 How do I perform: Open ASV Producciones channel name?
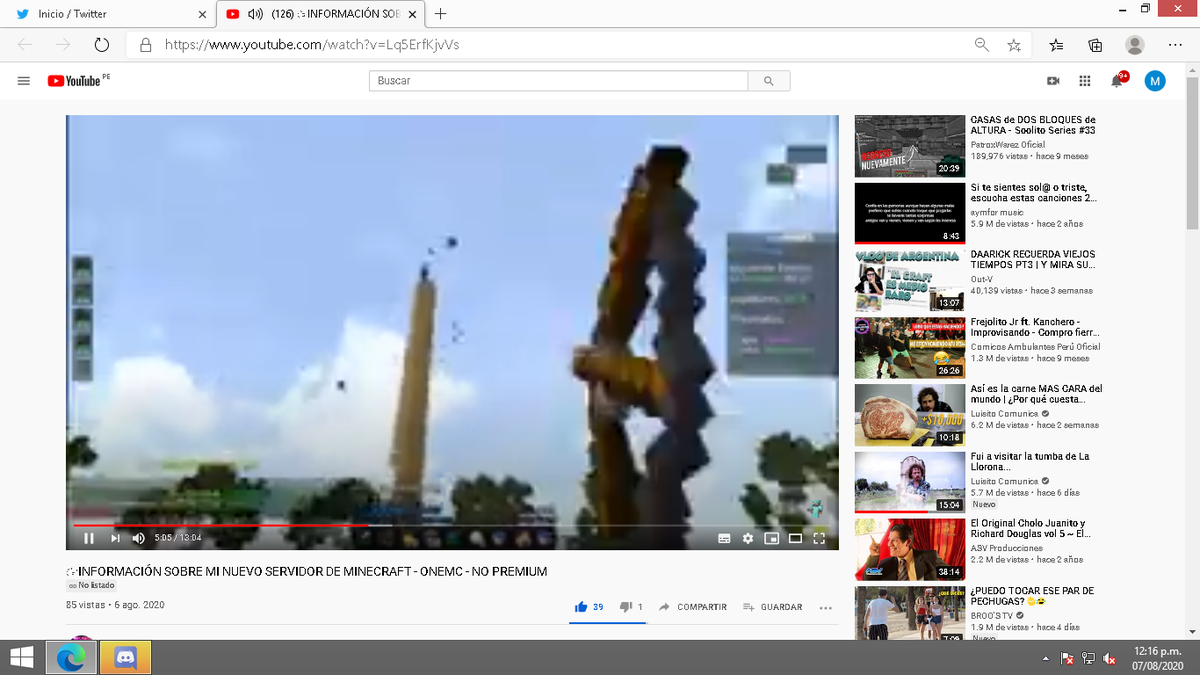point(1007,548)
